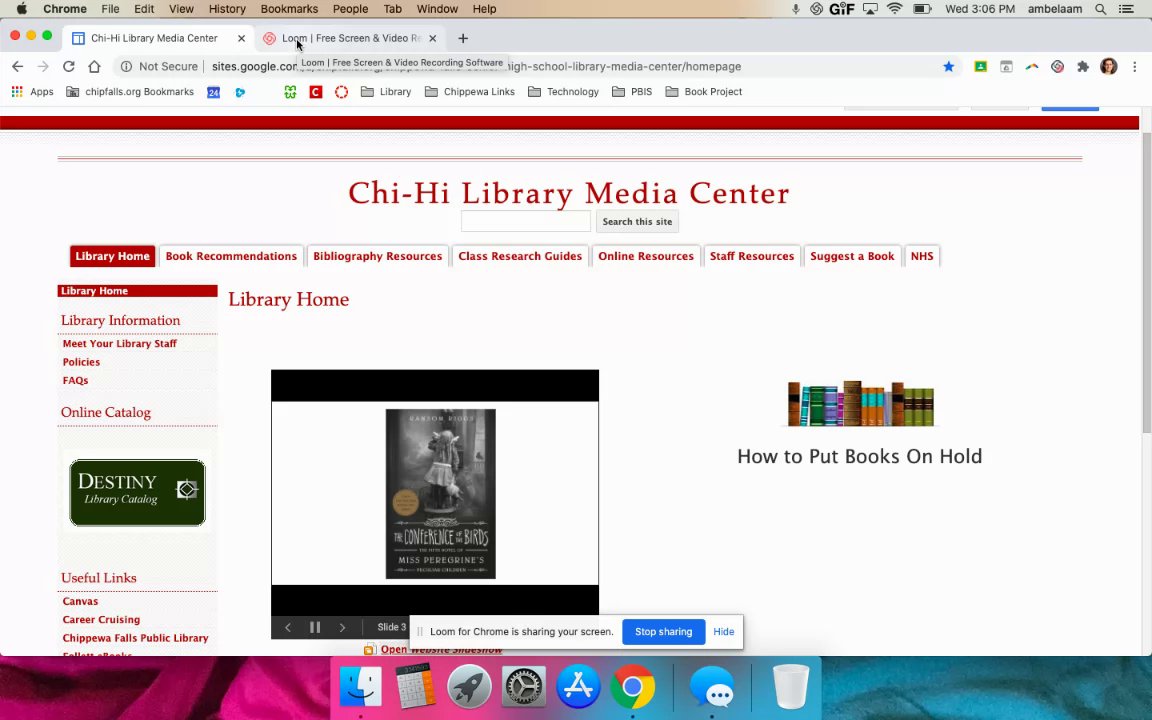Select the Class Research Guides tab
Viewport: 1152px width, 720px height.
click(x=520, y=256)
